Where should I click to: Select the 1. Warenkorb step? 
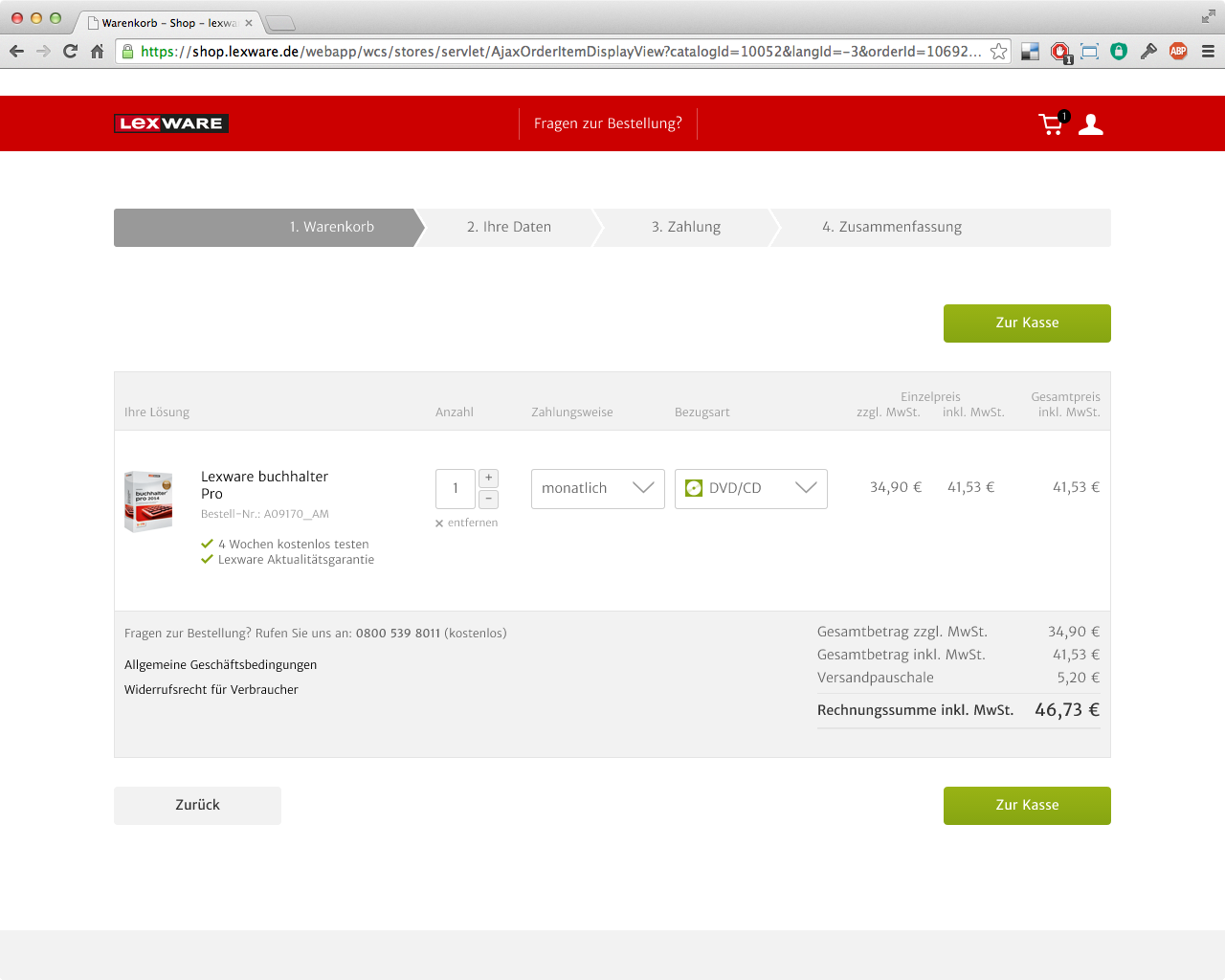pyautogui.click(x=269, y=228)
